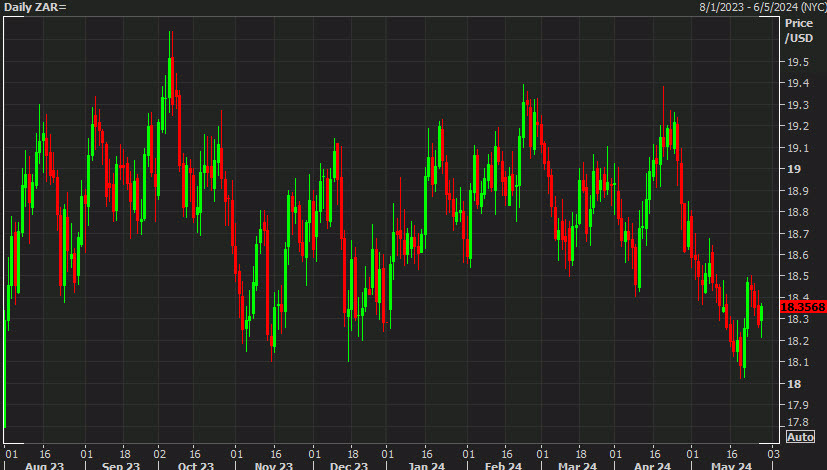Viewport: 827px width, 470px height.
Task: Click the 18.5 price axis value
Action: (x=798, y=276)
